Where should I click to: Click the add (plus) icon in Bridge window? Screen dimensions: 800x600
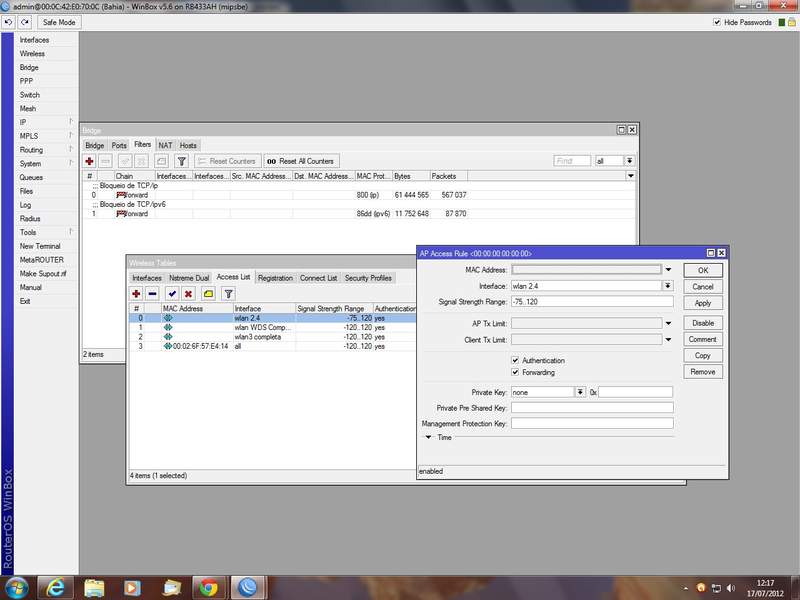tap(89, 161)
